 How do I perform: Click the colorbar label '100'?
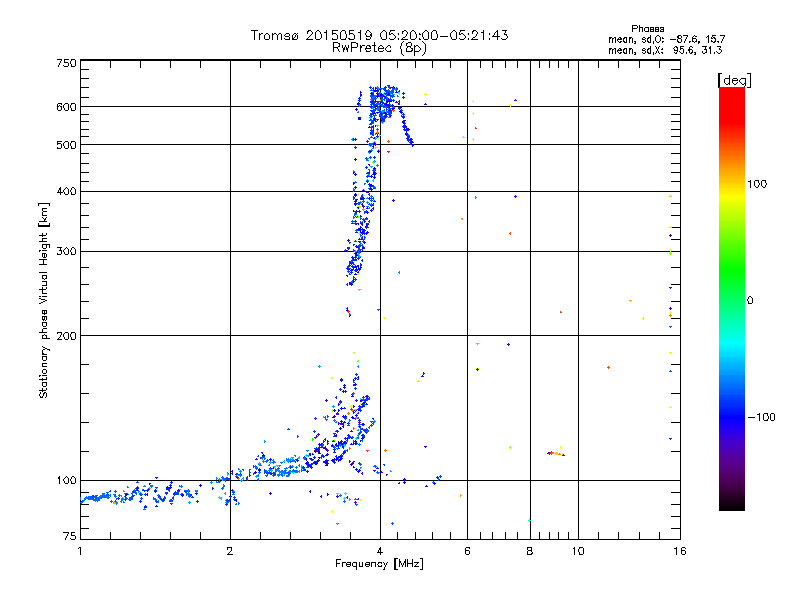pyautogui.click(x=757, y=184)
